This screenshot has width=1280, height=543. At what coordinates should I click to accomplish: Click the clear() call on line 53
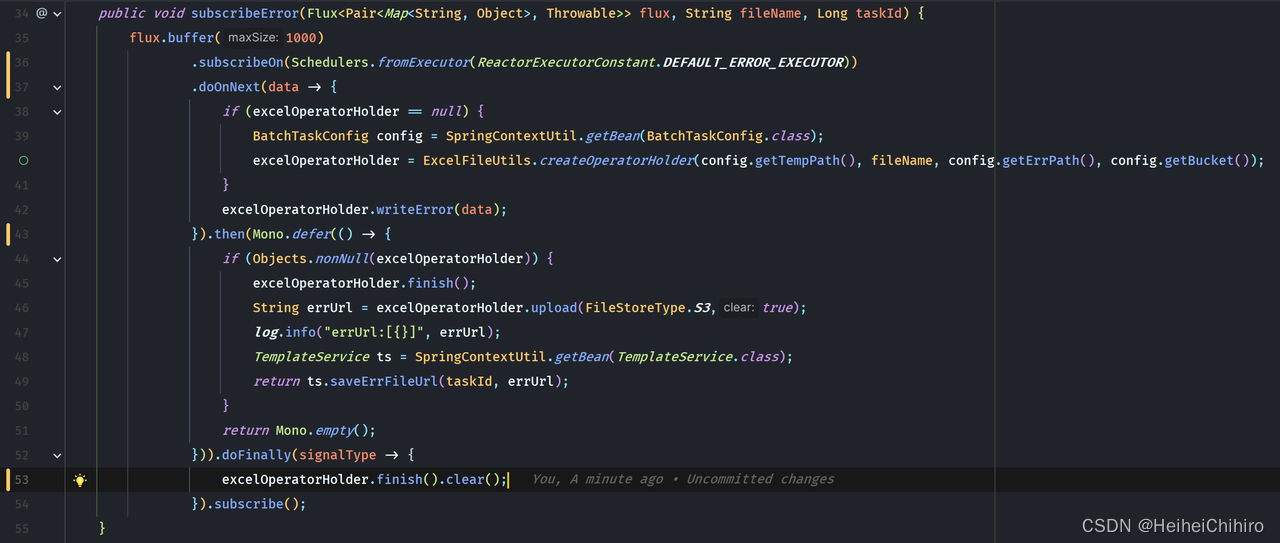472,480
